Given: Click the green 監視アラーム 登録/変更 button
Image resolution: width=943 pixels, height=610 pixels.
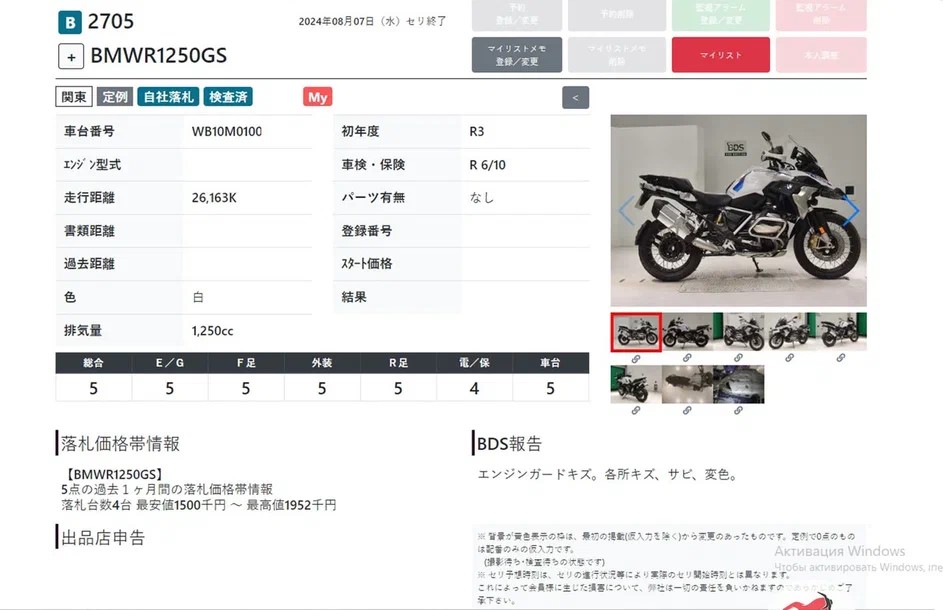Looking at the screenshot, I should coord(720,14).
